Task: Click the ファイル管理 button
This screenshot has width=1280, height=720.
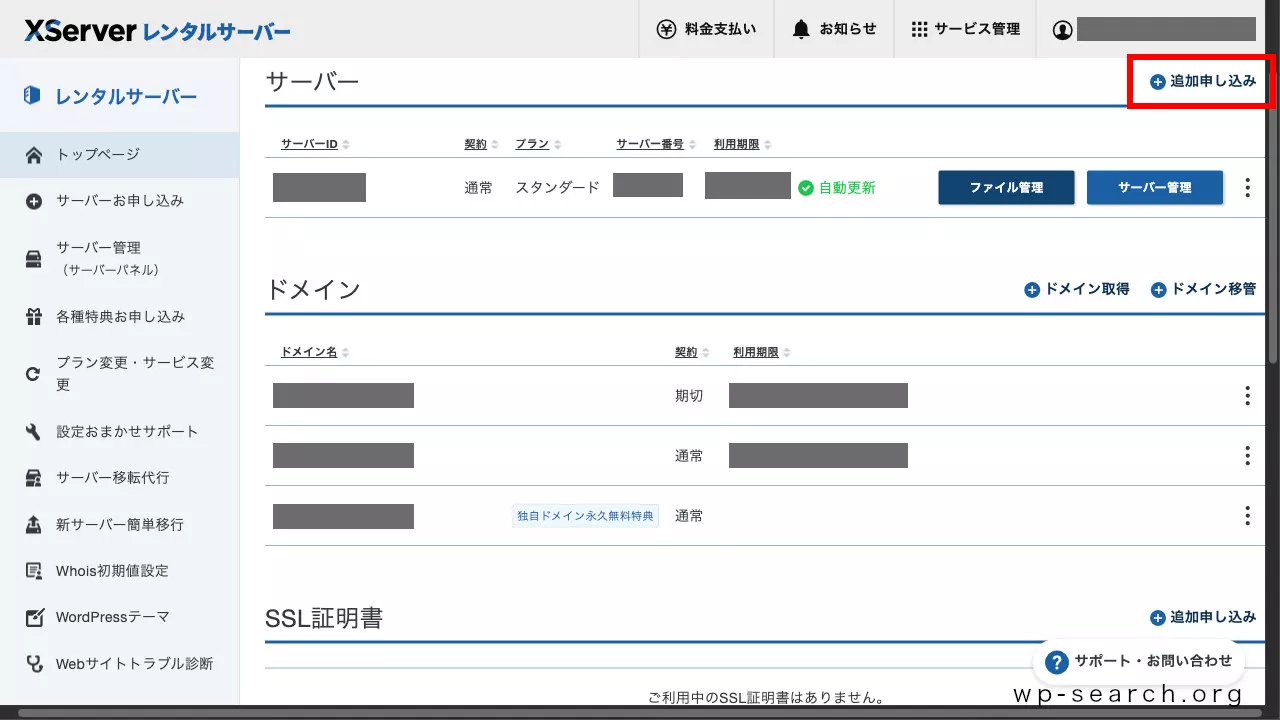Action: (x=1006, y=187)
